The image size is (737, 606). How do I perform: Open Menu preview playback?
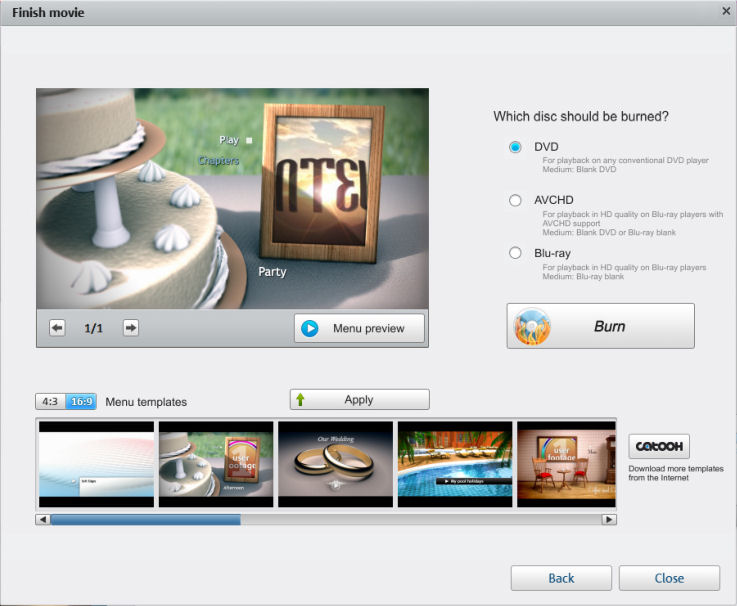point(359,328)
